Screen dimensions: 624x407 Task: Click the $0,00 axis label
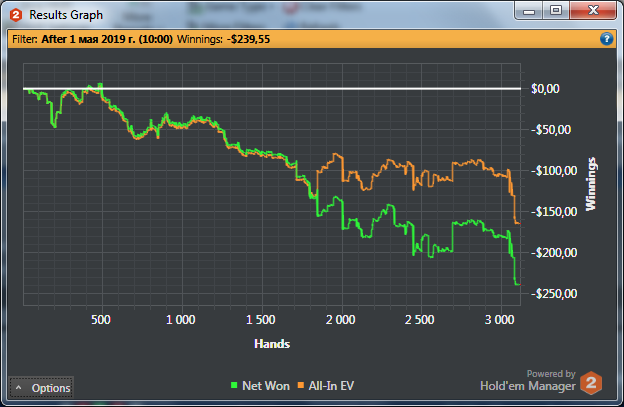pyautogui.click(x=545, y=89)
